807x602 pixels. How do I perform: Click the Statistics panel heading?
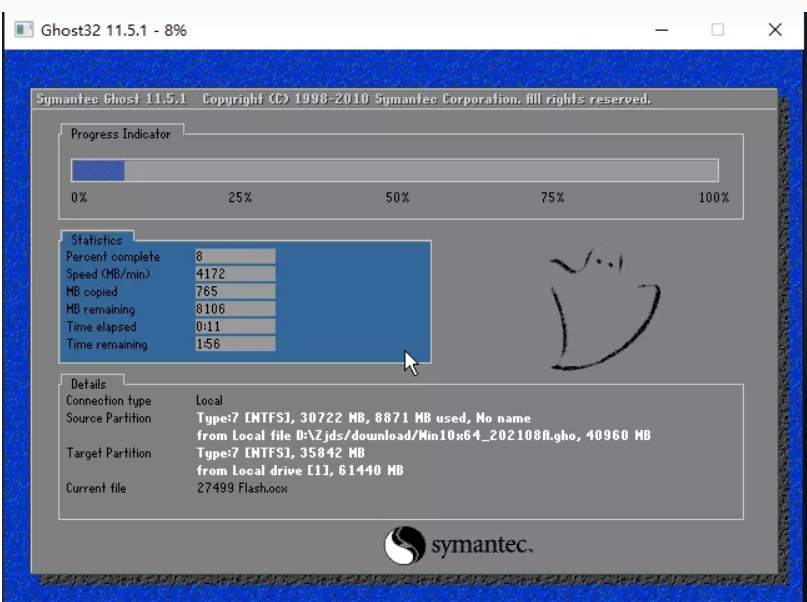[97, 240]
